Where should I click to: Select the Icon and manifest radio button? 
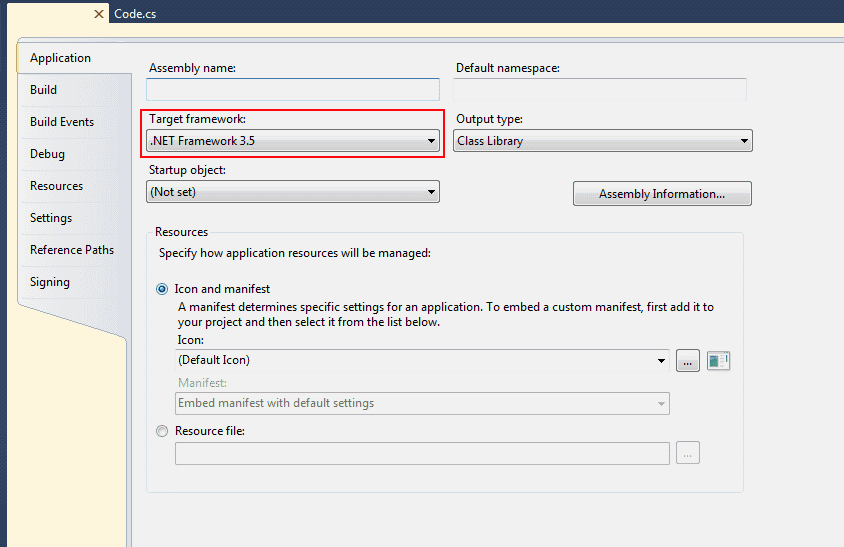[162, 289]
